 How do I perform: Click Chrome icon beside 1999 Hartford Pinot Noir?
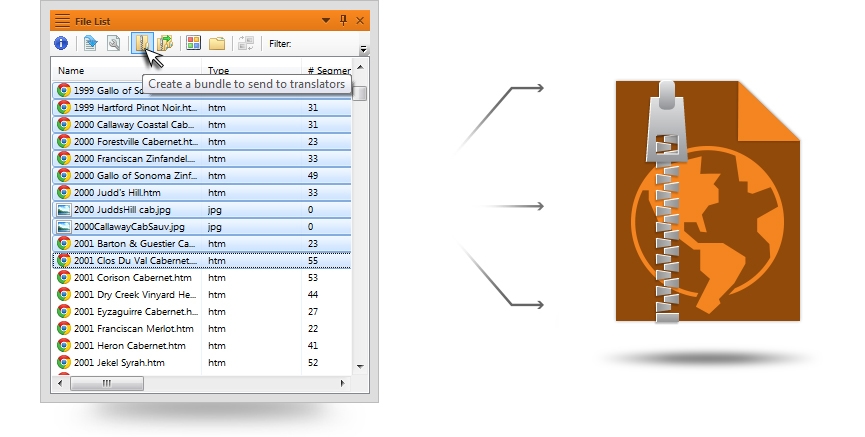pyautogui.click(x=64, y=107)
